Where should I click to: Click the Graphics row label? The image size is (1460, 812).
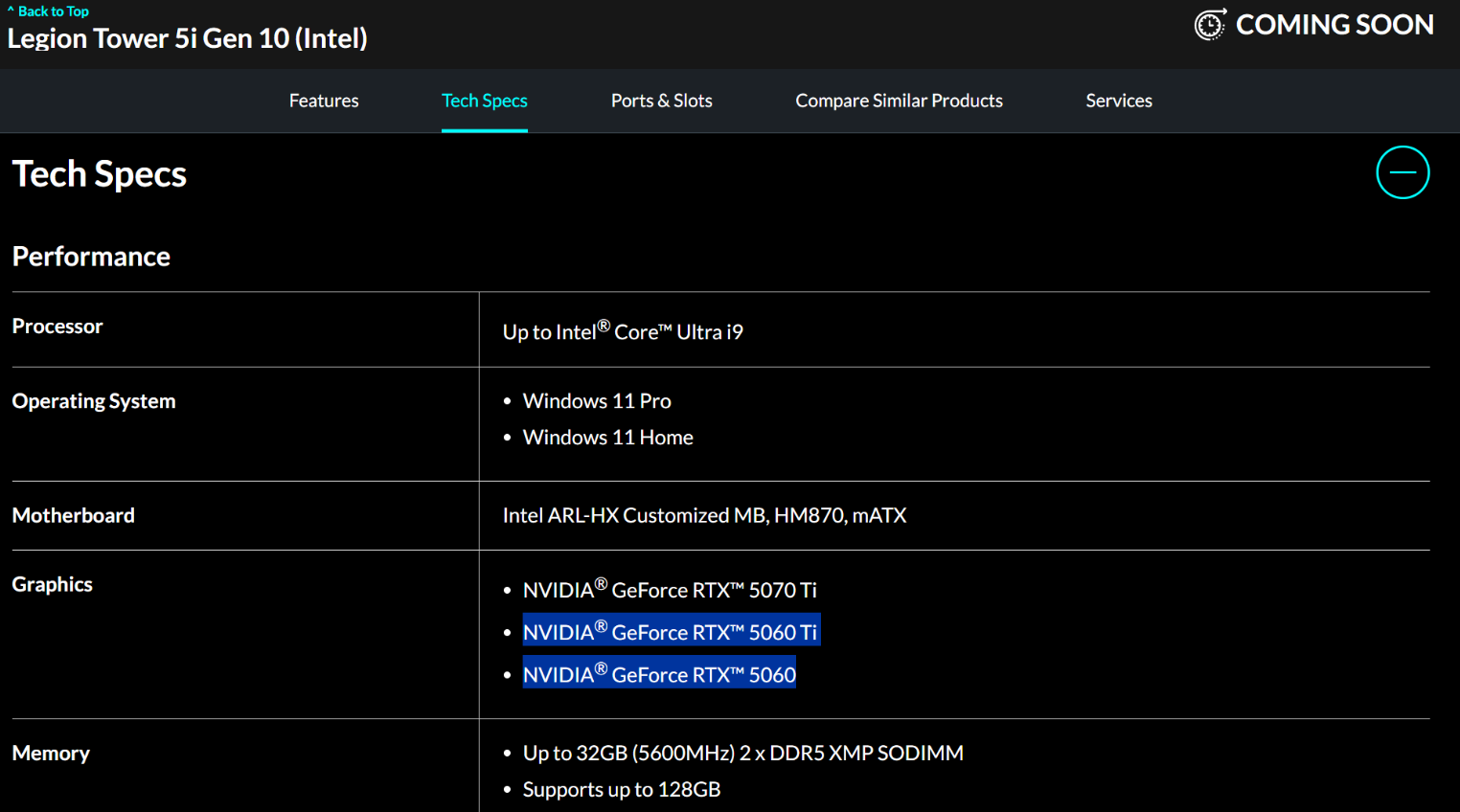click(53, 584)
